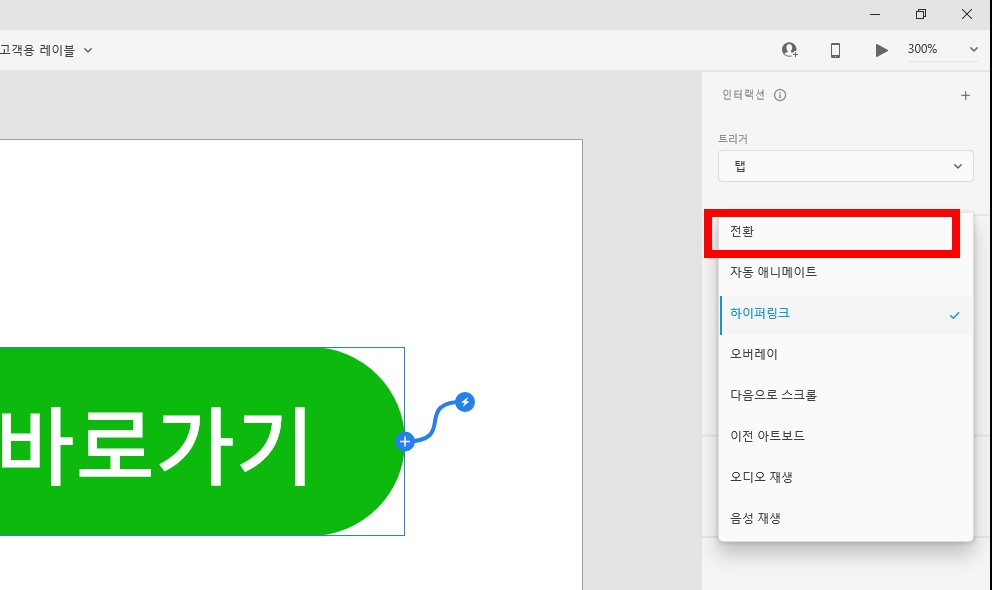The image size is (992, 590).
Task: Click the info icon beside 인터랙션
Action: coord(779,95)
